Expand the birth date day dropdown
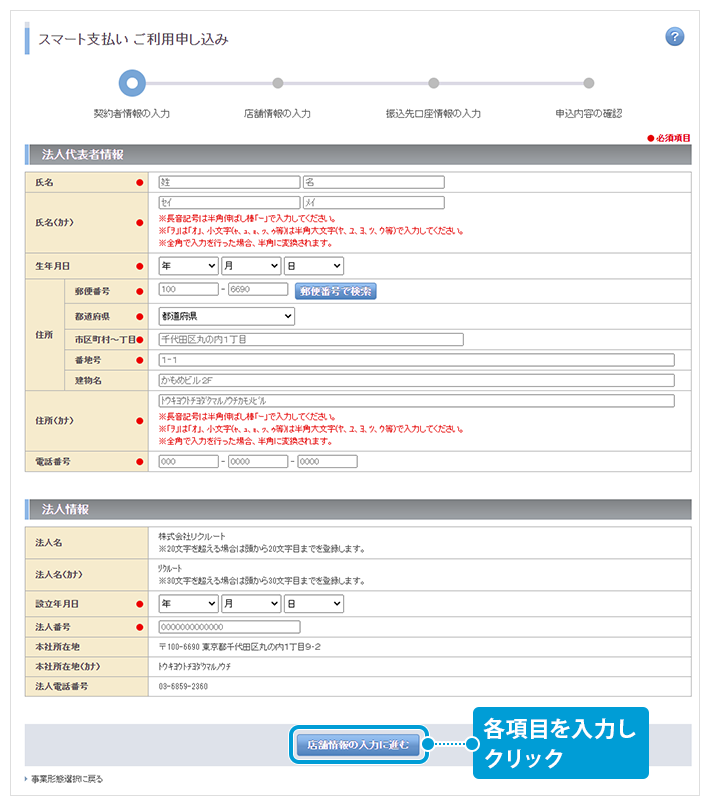The width and height of the screenshot is (710, 806). (x=314, y=266)
